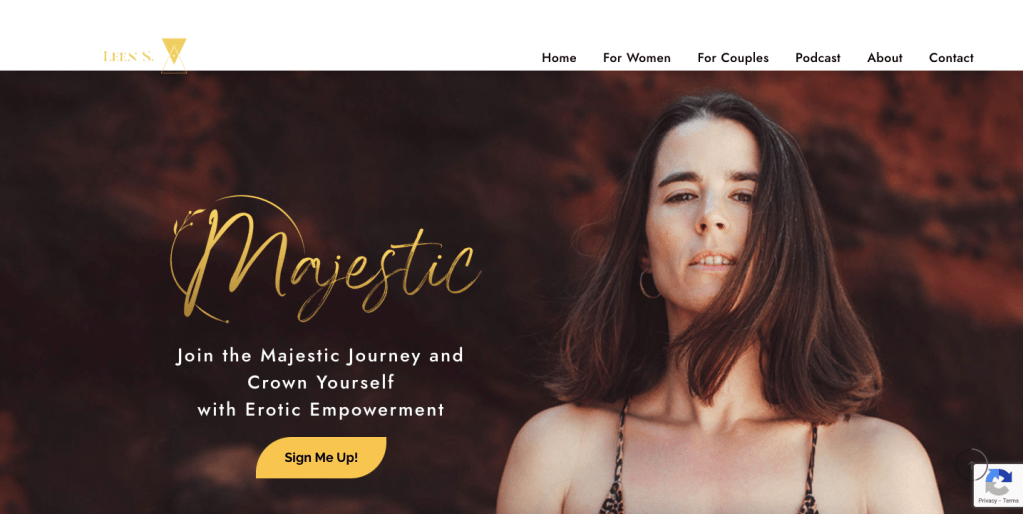The height and width of the screenshot is (514, 1023).
Task: Click the Majestic script logo graphic
Action: (x=326, y=259)
